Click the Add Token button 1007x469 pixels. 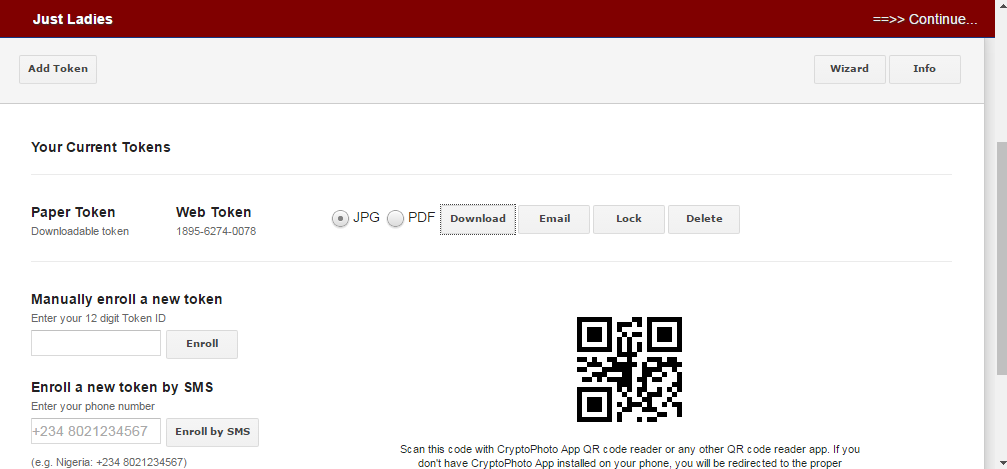coord(58,69)
